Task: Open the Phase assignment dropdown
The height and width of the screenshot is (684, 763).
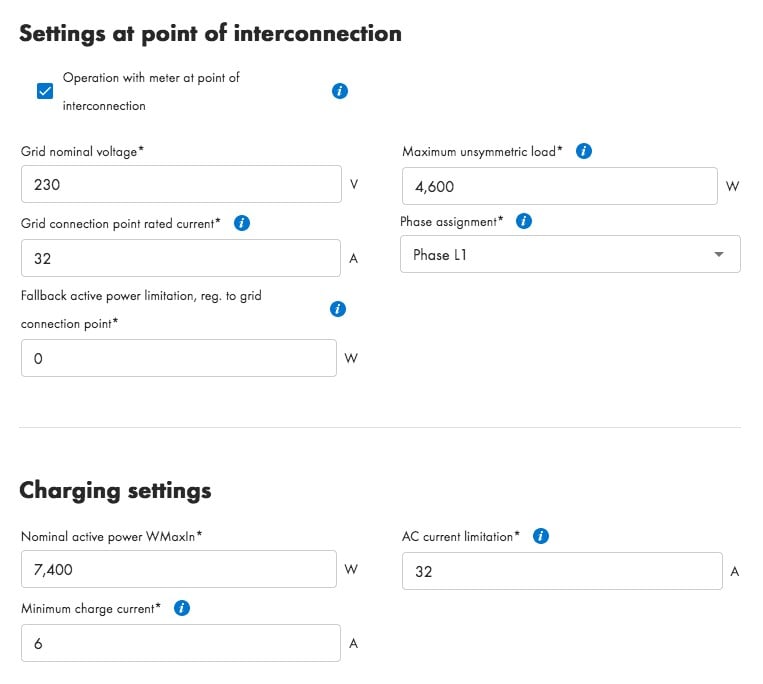Action: (x=570, y=254)
